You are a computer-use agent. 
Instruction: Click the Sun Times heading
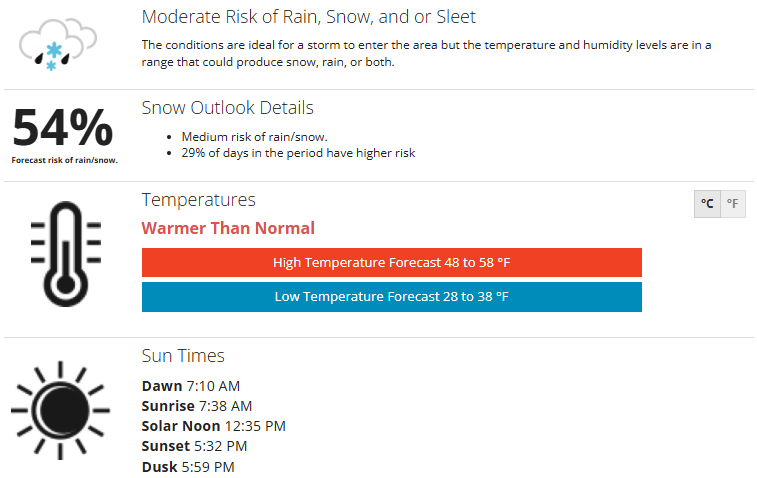pos(183,356)
